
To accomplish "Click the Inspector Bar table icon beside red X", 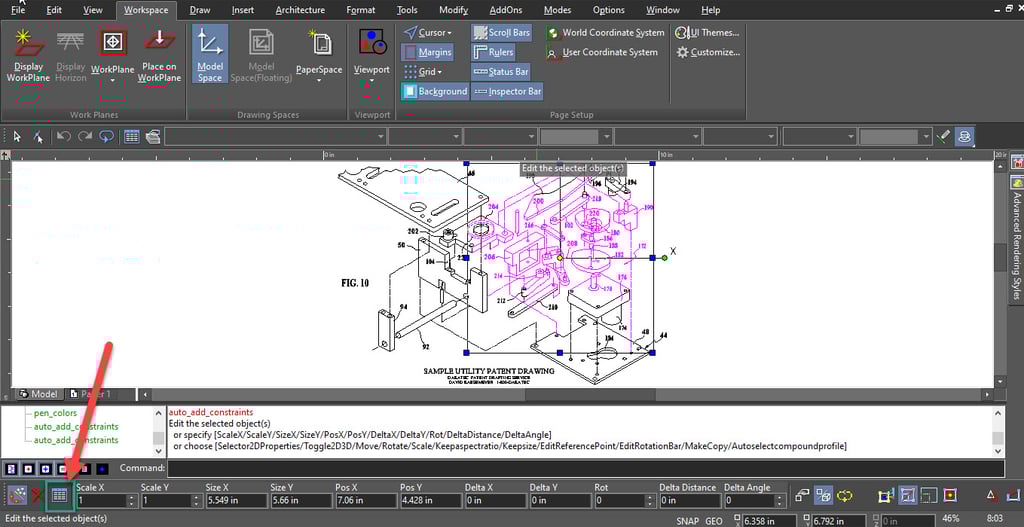I will pos(60,496).
